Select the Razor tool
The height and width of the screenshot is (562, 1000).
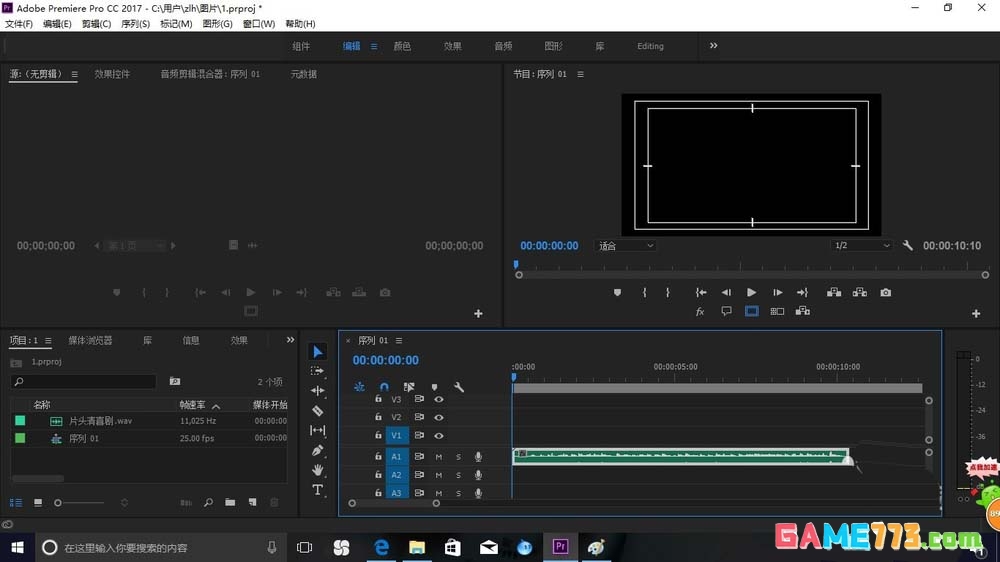[318, 411]
